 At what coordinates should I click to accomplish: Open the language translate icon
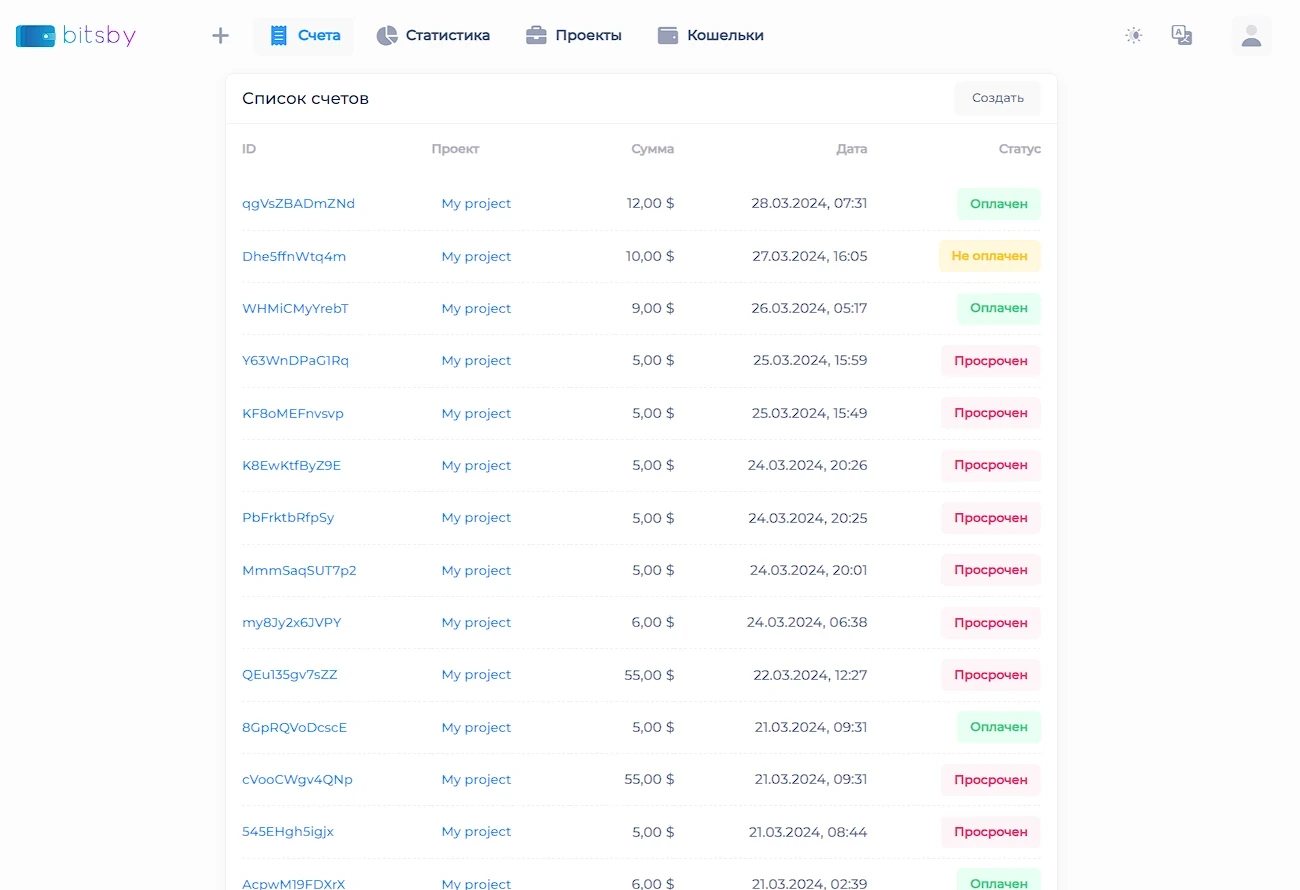pos(1182,36)
